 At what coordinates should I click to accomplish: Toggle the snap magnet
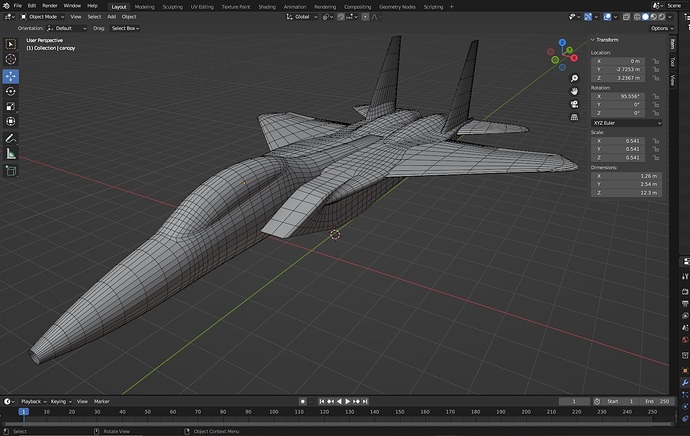coord(341,17)
